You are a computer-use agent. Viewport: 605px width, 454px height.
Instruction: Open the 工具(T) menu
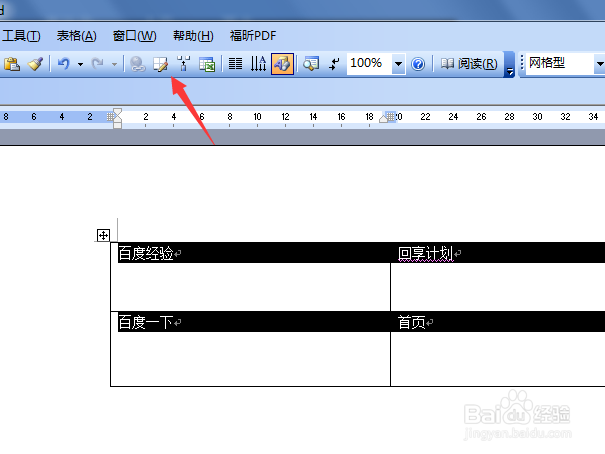(x=21, y=36)
